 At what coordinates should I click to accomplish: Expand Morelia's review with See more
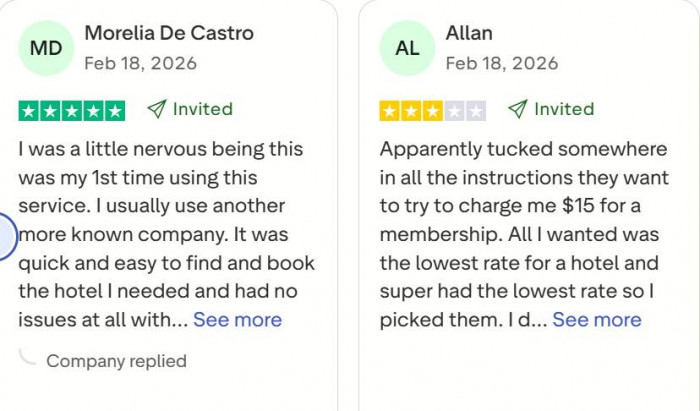237,320
